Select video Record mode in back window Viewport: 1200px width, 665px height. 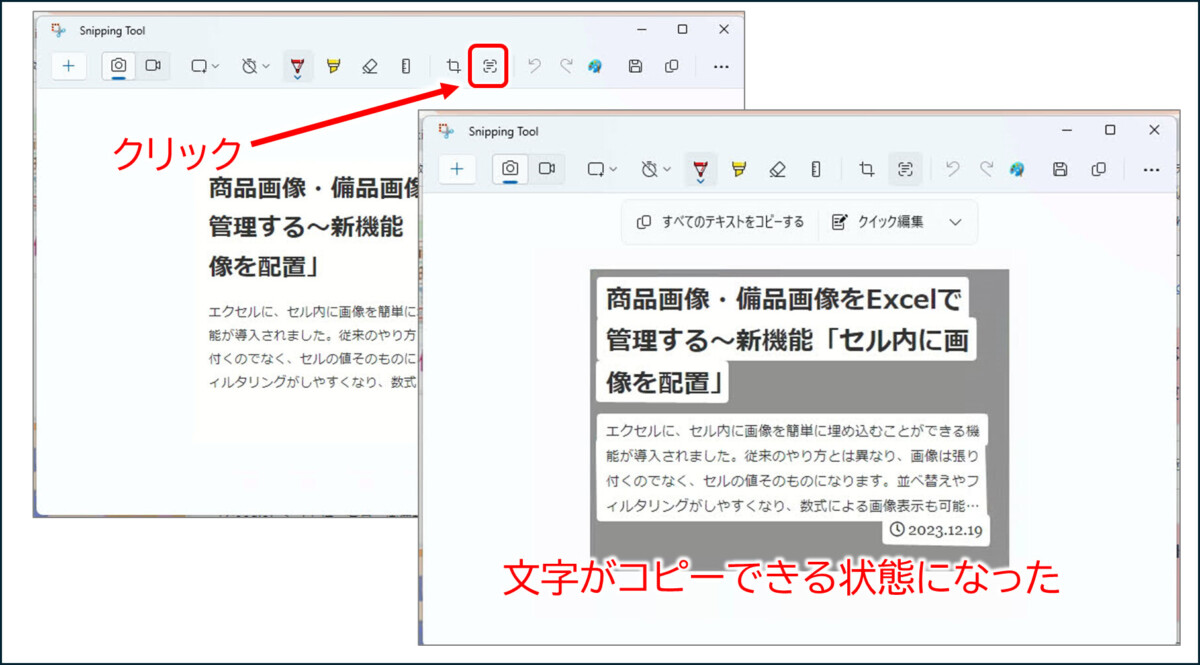tap(153, 66)
